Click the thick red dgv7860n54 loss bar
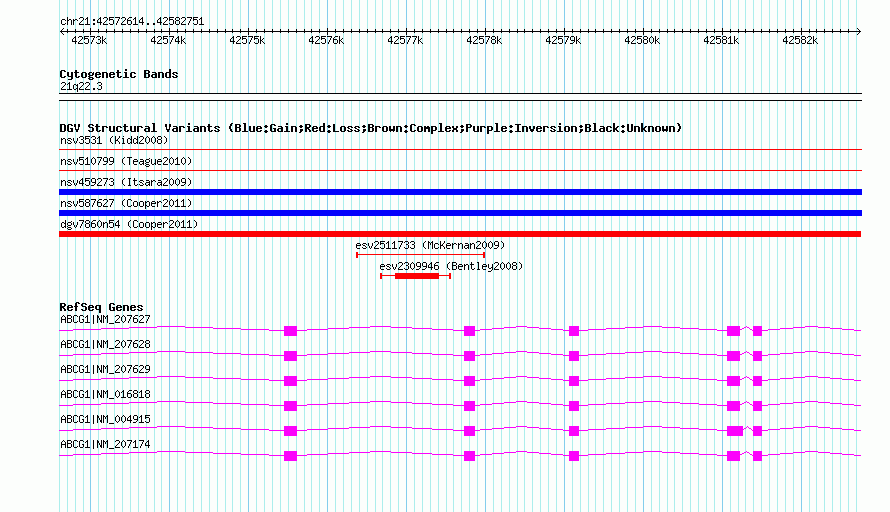The height and width of the screenshot is (512, 890). tap(460, 234)
